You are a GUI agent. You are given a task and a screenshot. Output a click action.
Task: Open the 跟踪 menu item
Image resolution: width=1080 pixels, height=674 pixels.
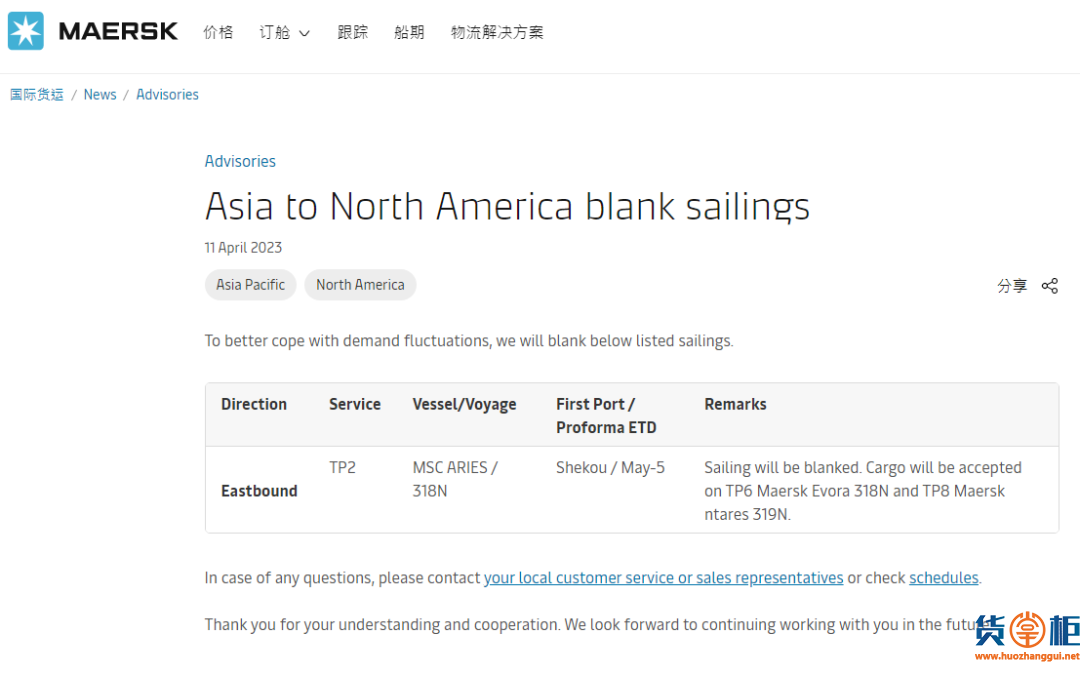[352, 32]
